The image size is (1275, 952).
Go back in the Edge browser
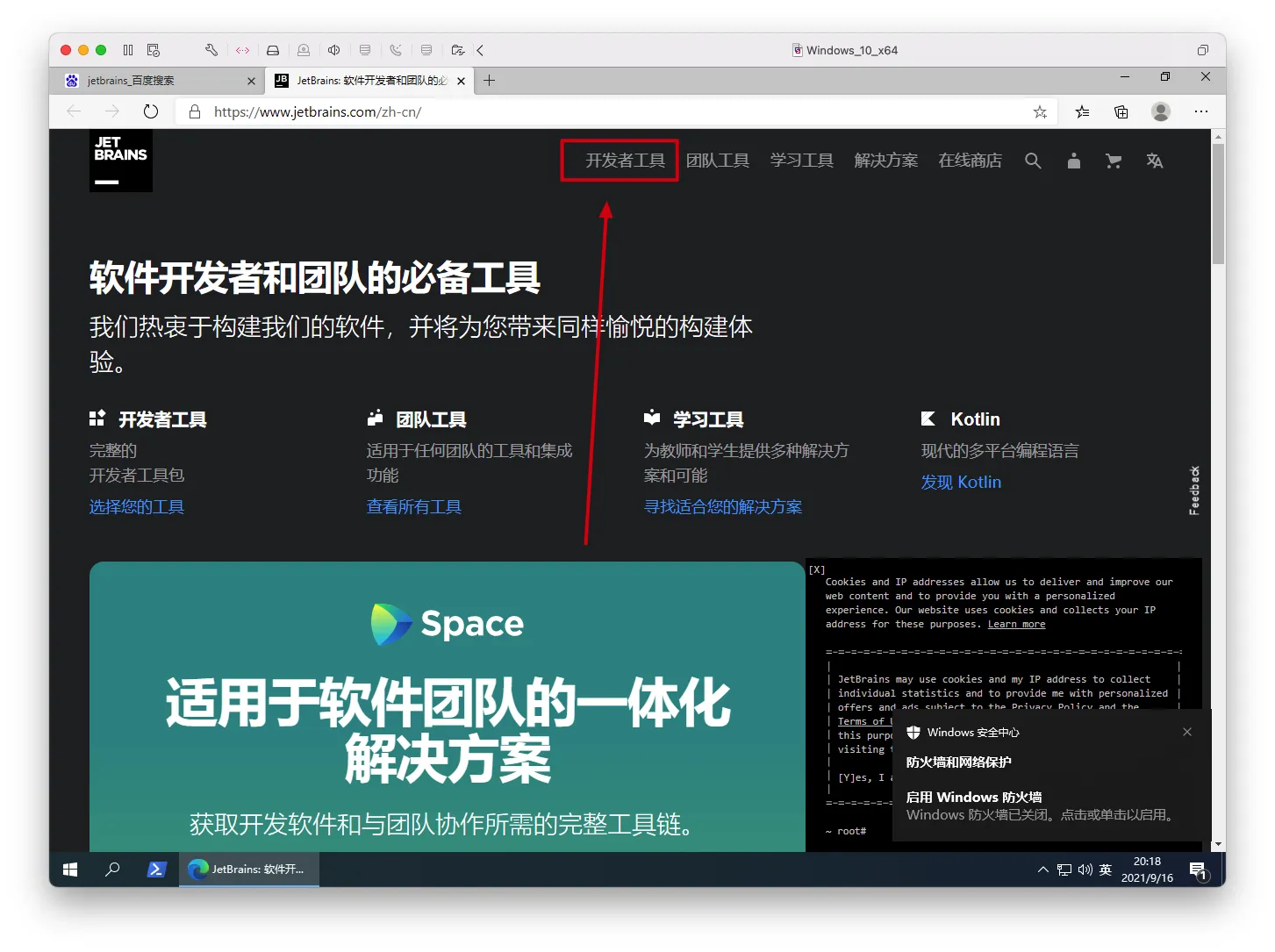[x=74, y=111]
